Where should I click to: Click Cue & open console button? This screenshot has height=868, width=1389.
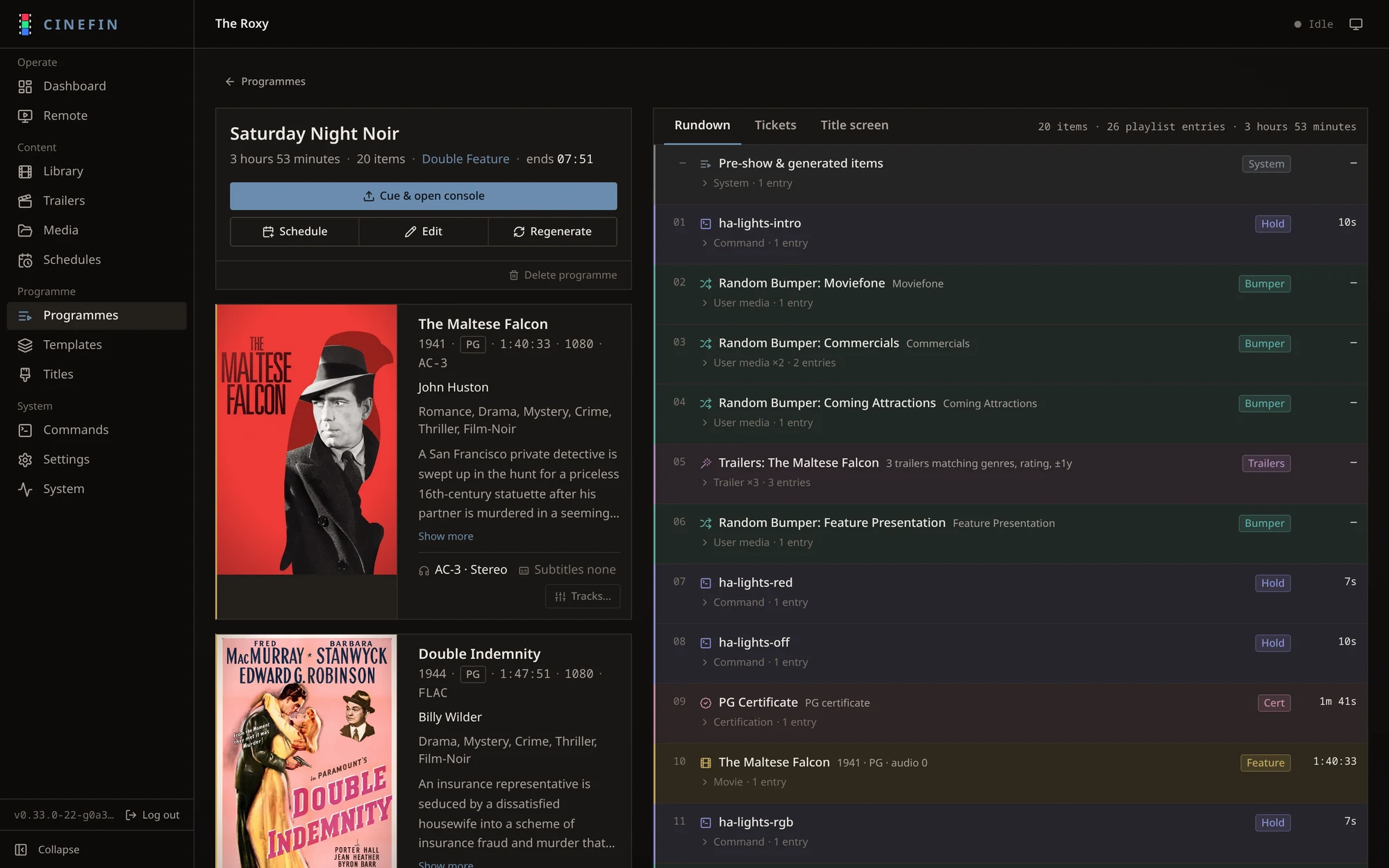point(423,197)
